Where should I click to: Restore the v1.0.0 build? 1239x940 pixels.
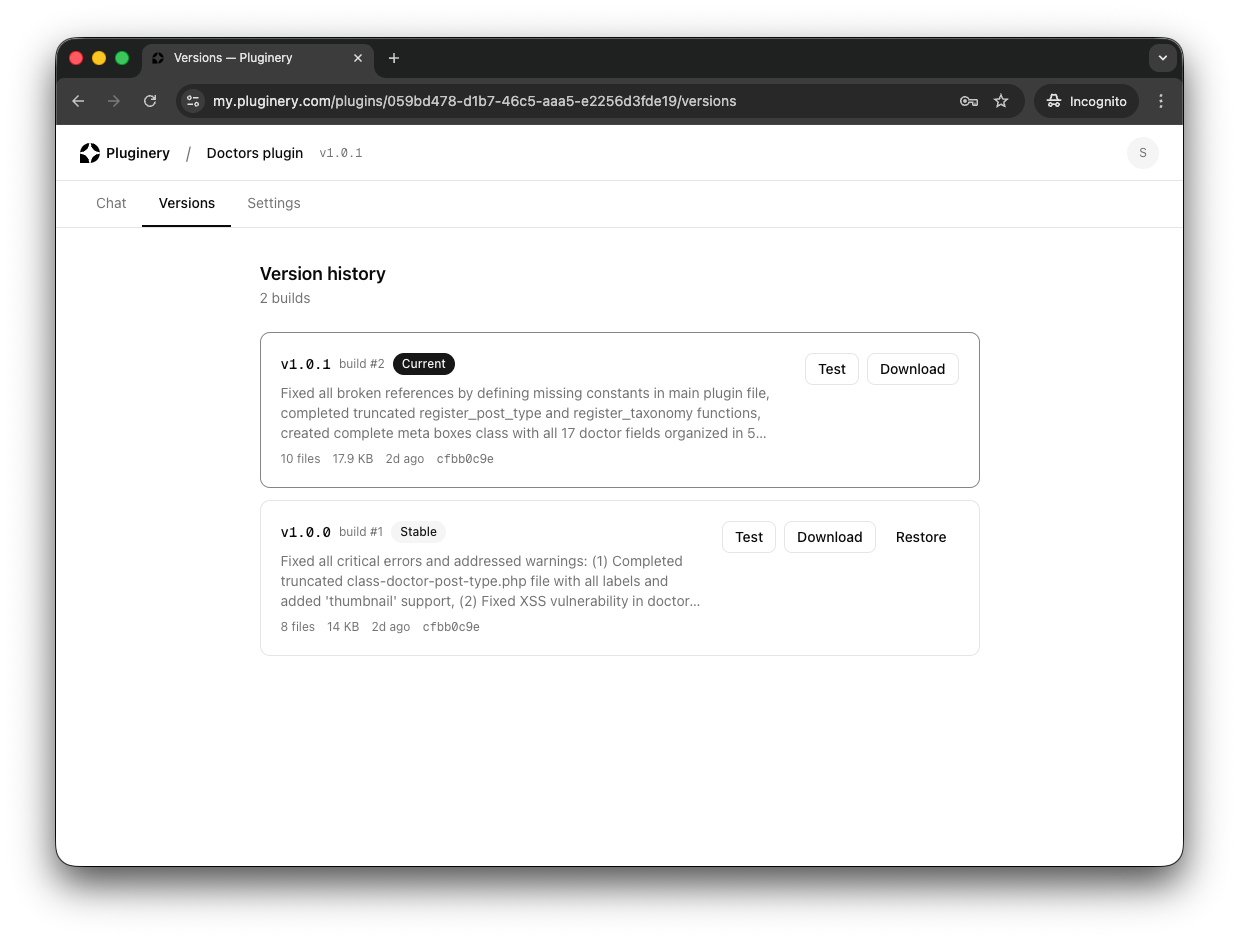pos(920,537)
